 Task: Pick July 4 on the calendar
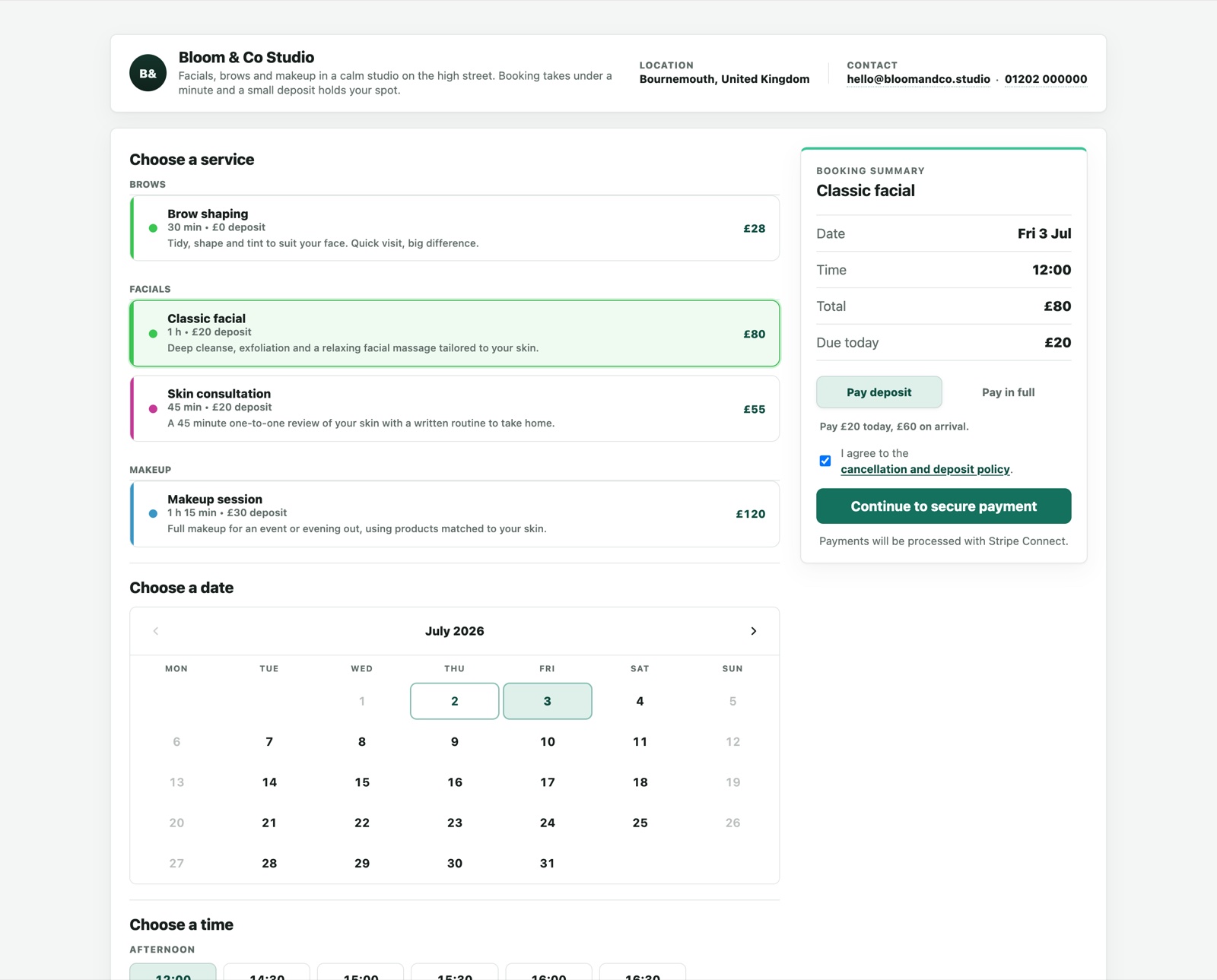[640, 701]
